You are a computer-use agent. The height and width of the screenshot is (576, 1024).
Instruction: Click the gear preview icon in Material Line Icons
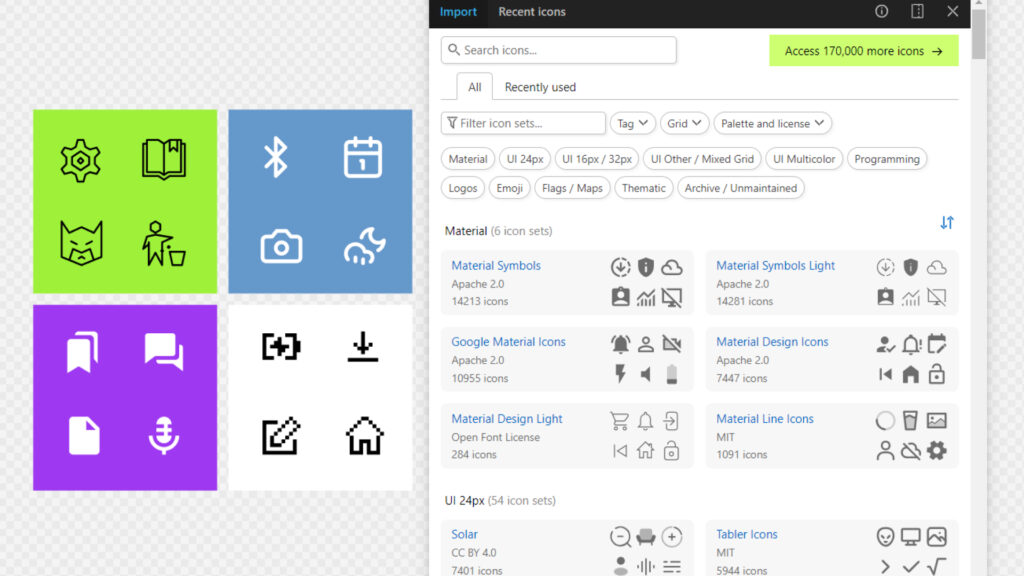click(936, 451)
